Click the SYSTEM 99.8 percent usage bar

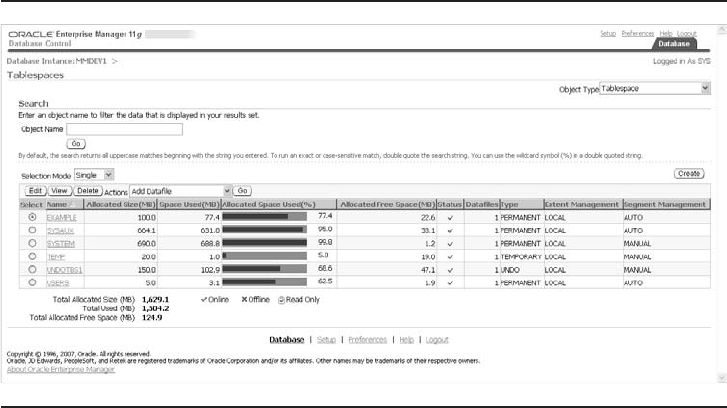264,242
